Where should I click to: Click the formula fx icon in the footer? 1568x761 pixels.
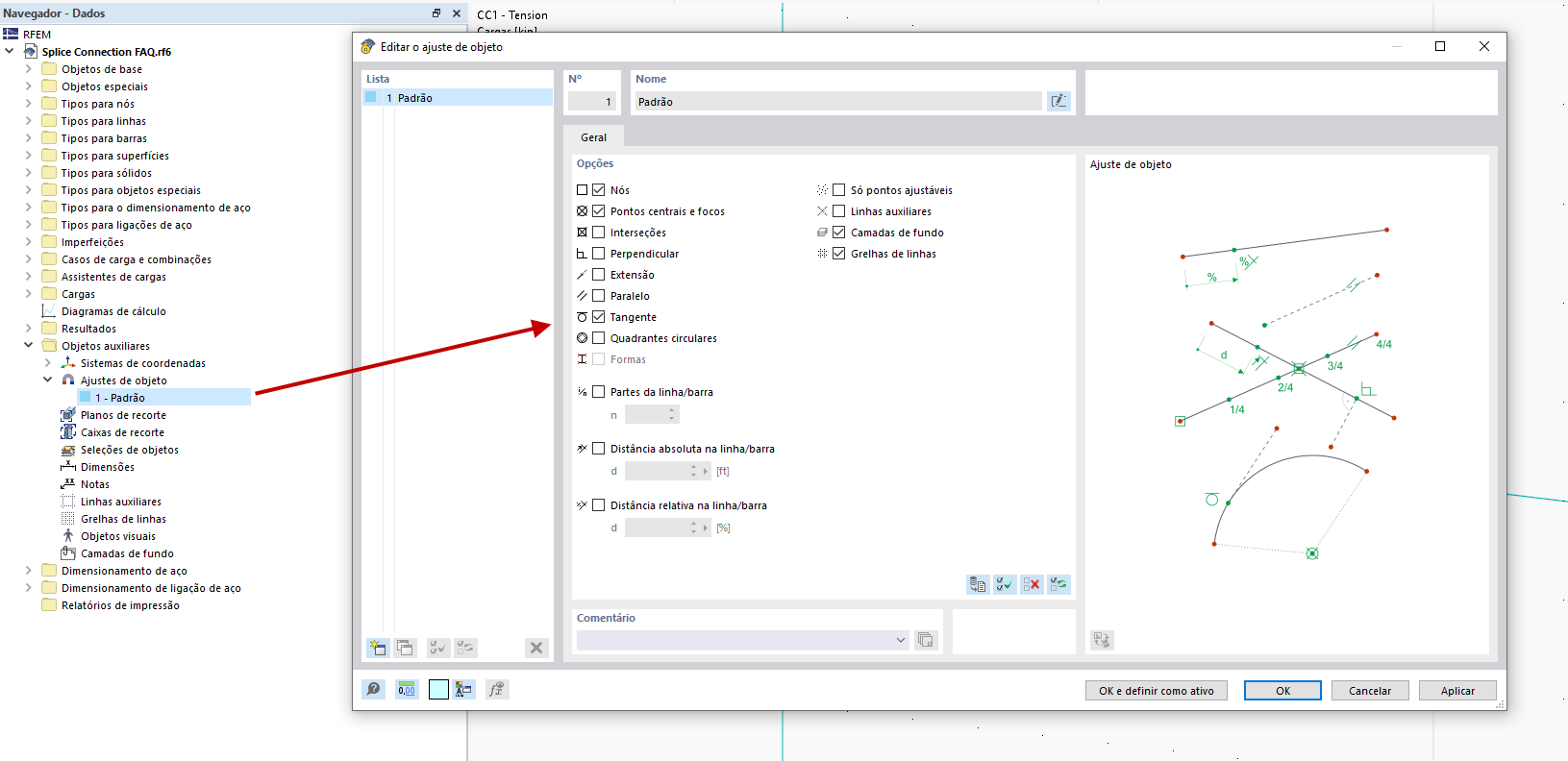pos(496,689)
